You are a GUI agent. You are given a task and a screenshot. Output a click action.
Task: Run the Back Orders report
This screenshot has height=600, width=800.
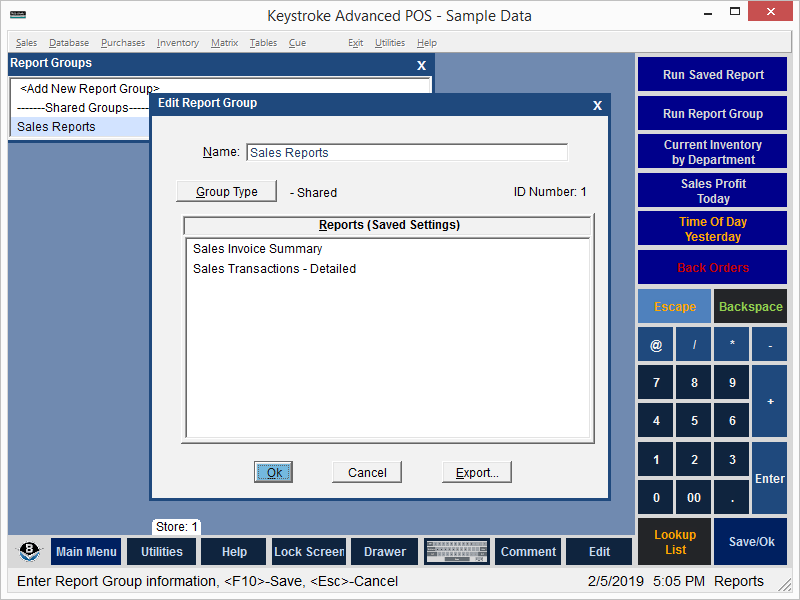click(x=712, y=267)
